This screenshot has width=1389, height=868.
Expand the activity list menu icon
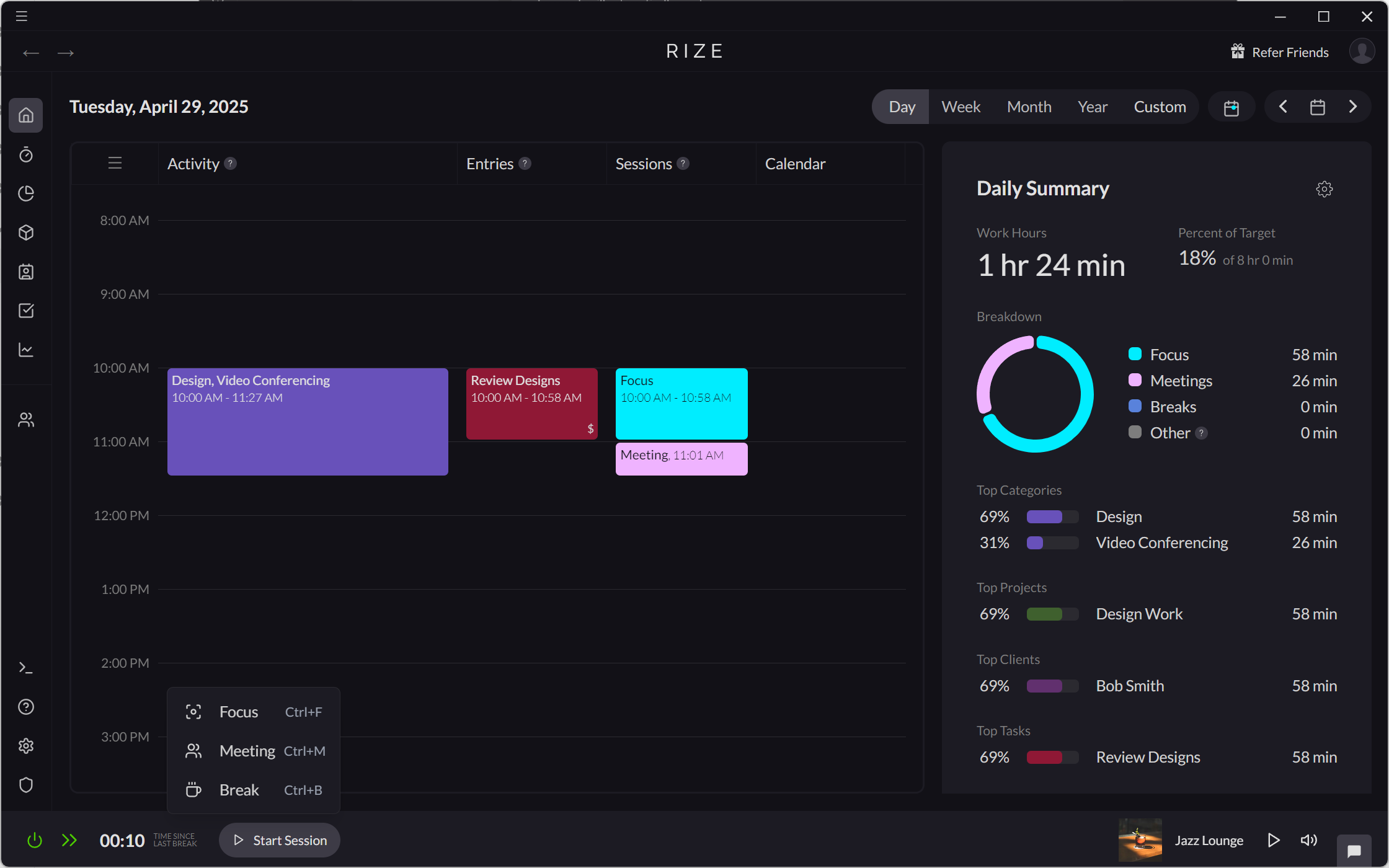[114, 163]
